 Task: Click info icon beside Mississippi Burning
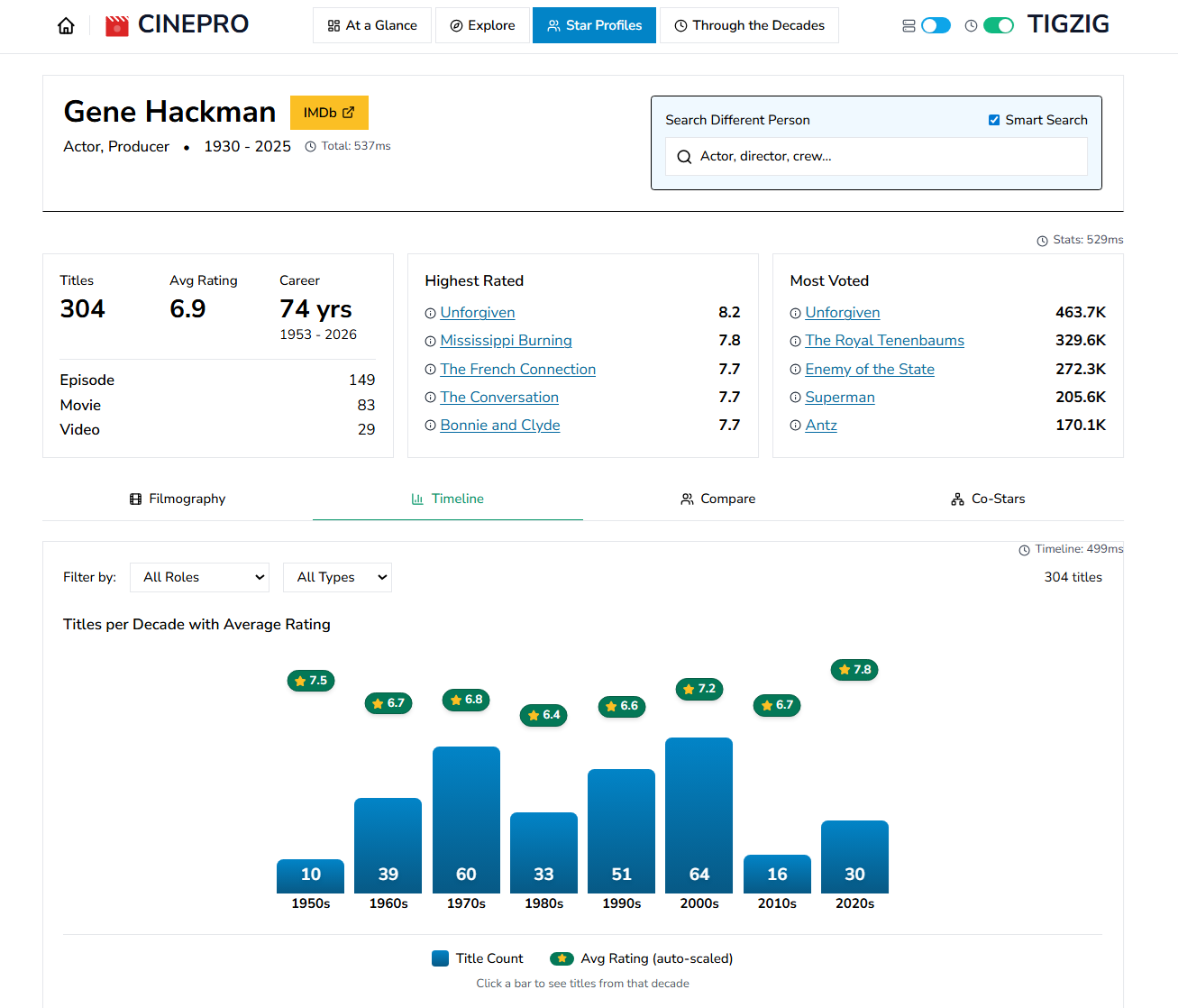click(430, 342)
